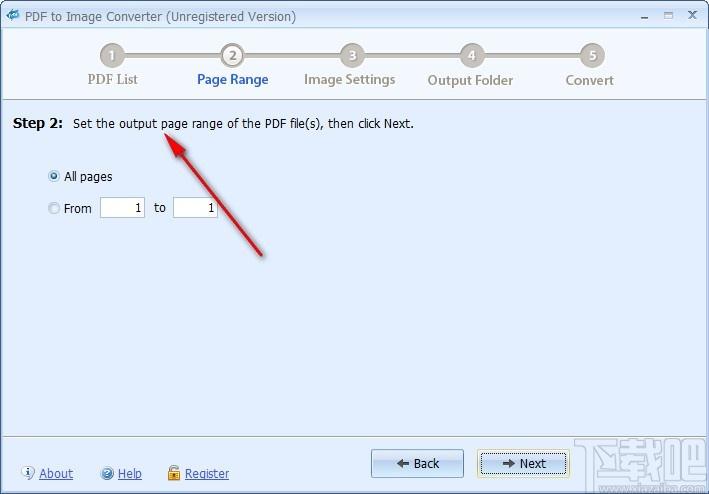Image resolution: width=709 pixels, height=494 pixels.
Task: Jump to the Convert step label
Action: point(590,80)
